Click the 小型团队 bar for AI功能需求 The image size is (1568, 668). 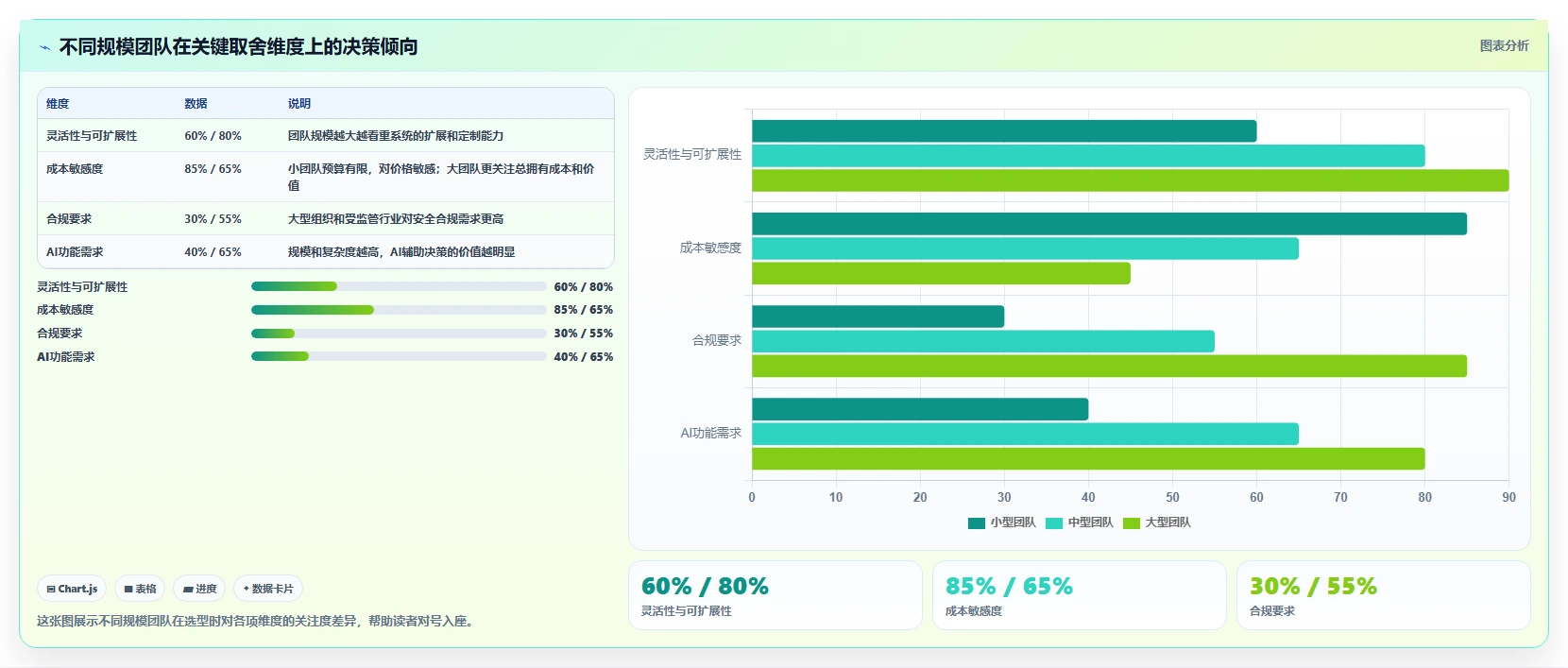920,409
